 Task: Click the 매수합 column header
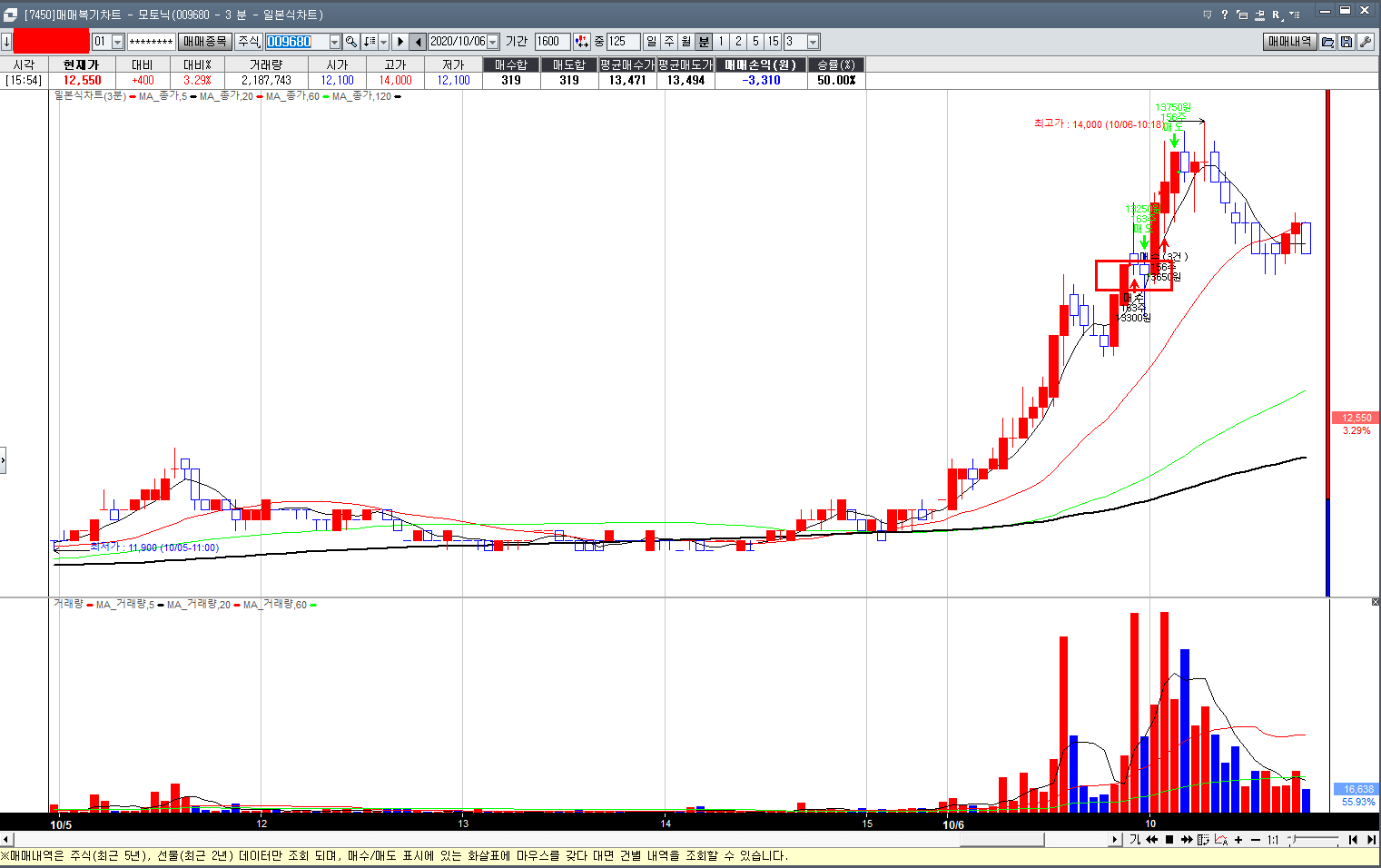point(511,64)
